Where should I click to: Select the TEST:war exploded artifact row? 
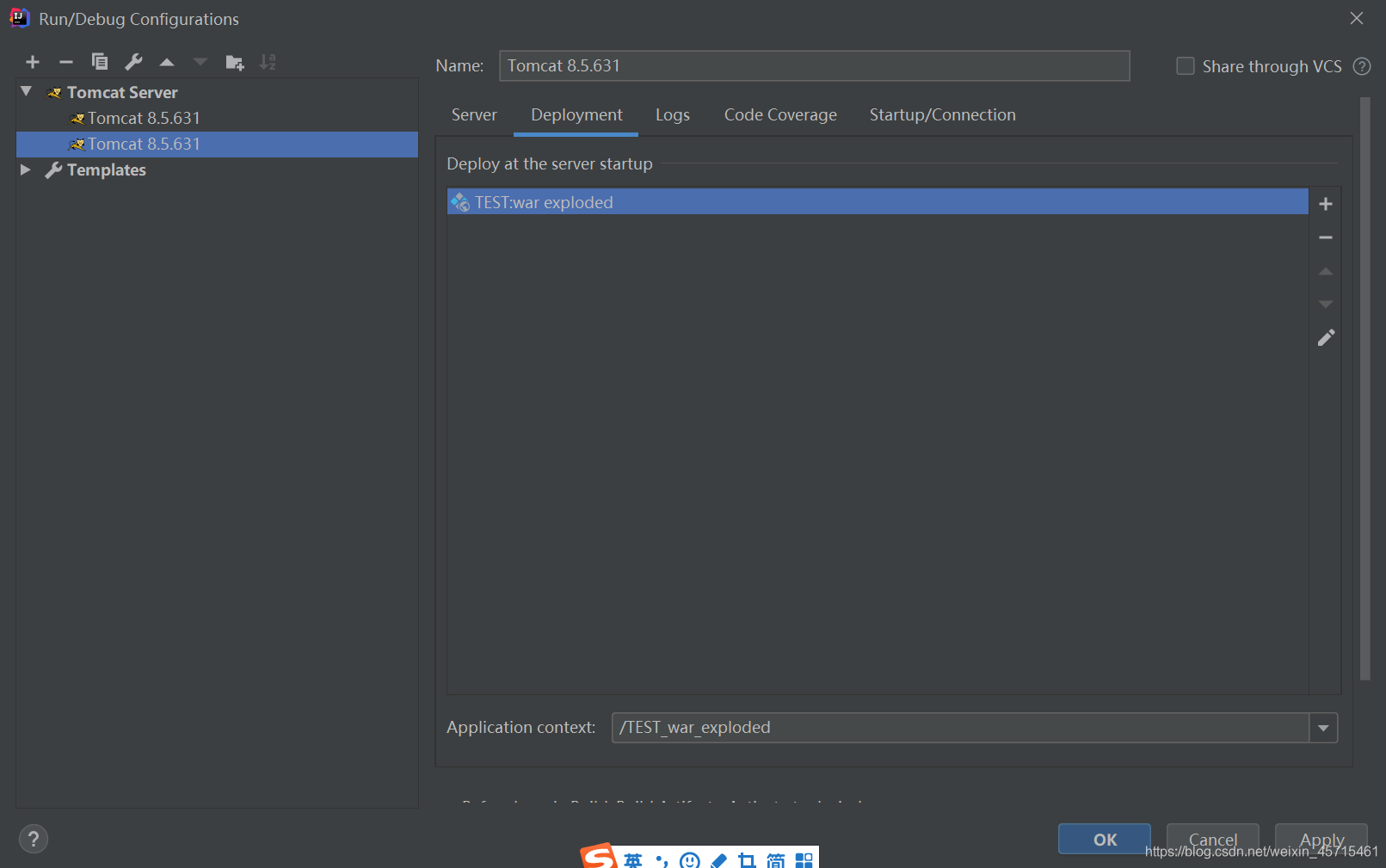878,202
